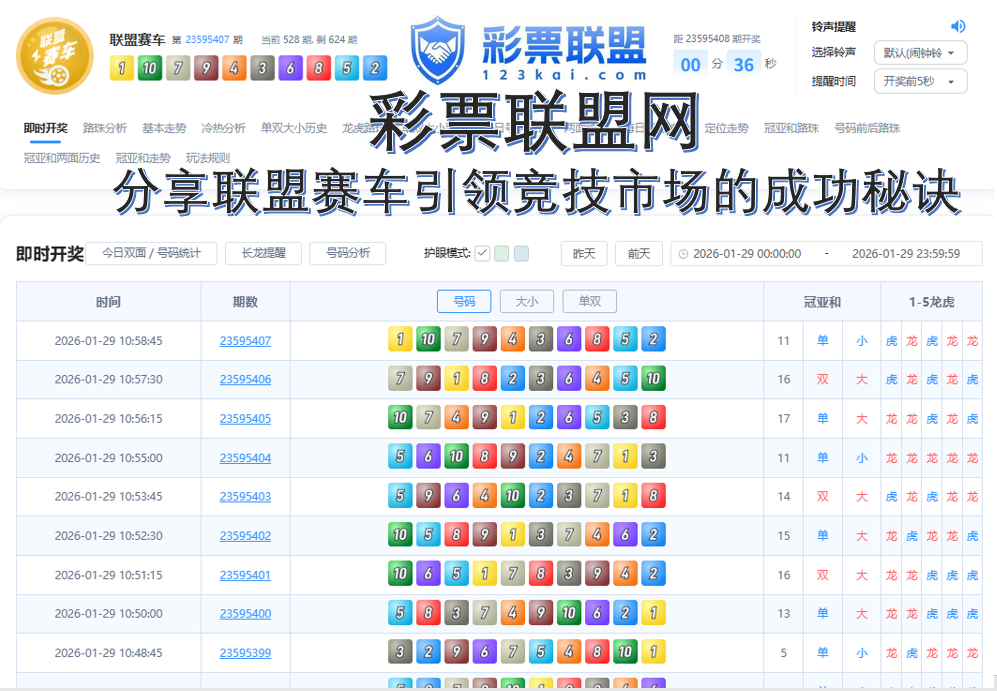Click first ball in row 23595406
The image size is (997, 691).
pyautogui.click(x=400, y=379)
